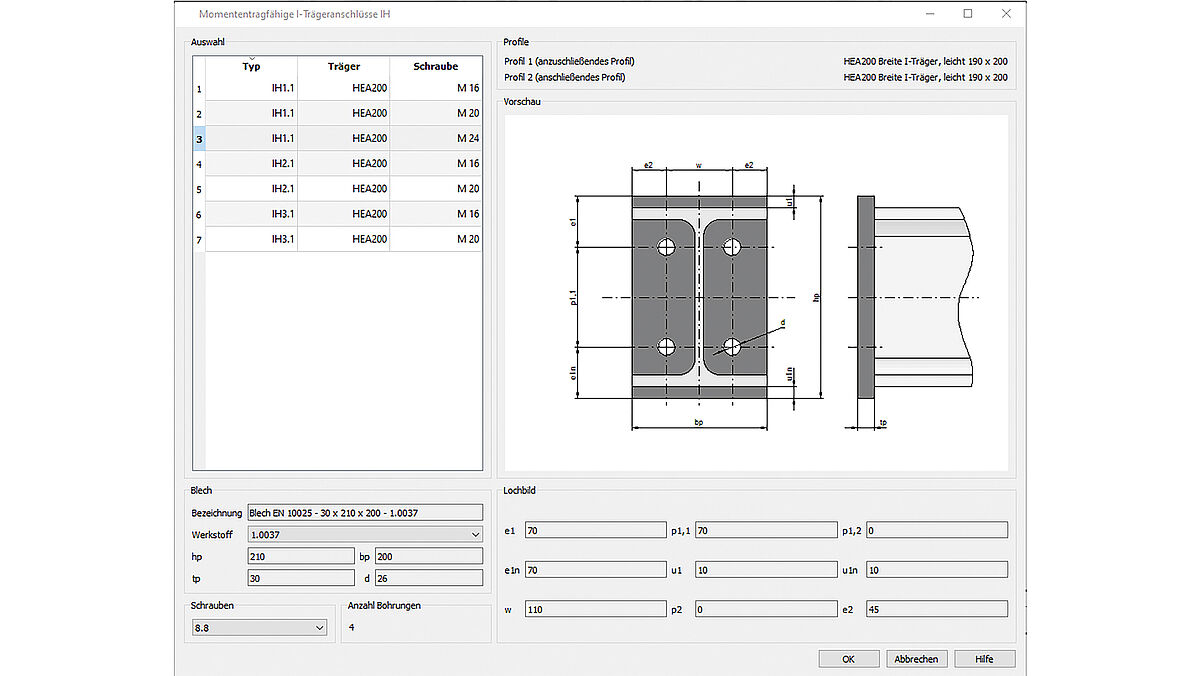Maximize the dialog window

tap(968, 14)
